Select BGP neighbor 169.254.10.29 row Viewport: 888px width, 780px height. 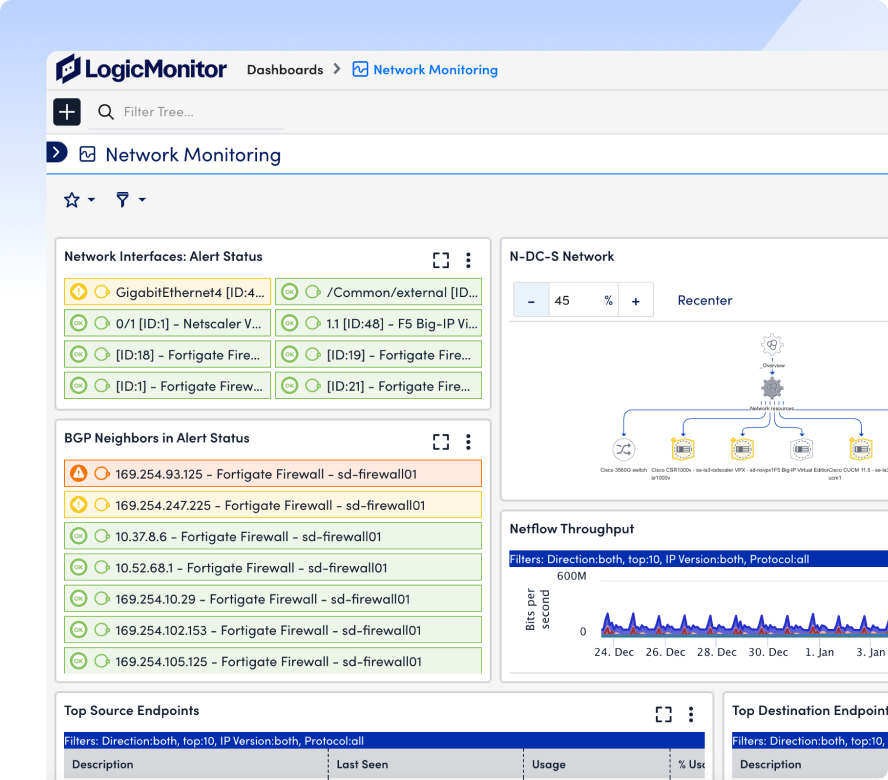point(273,598)
